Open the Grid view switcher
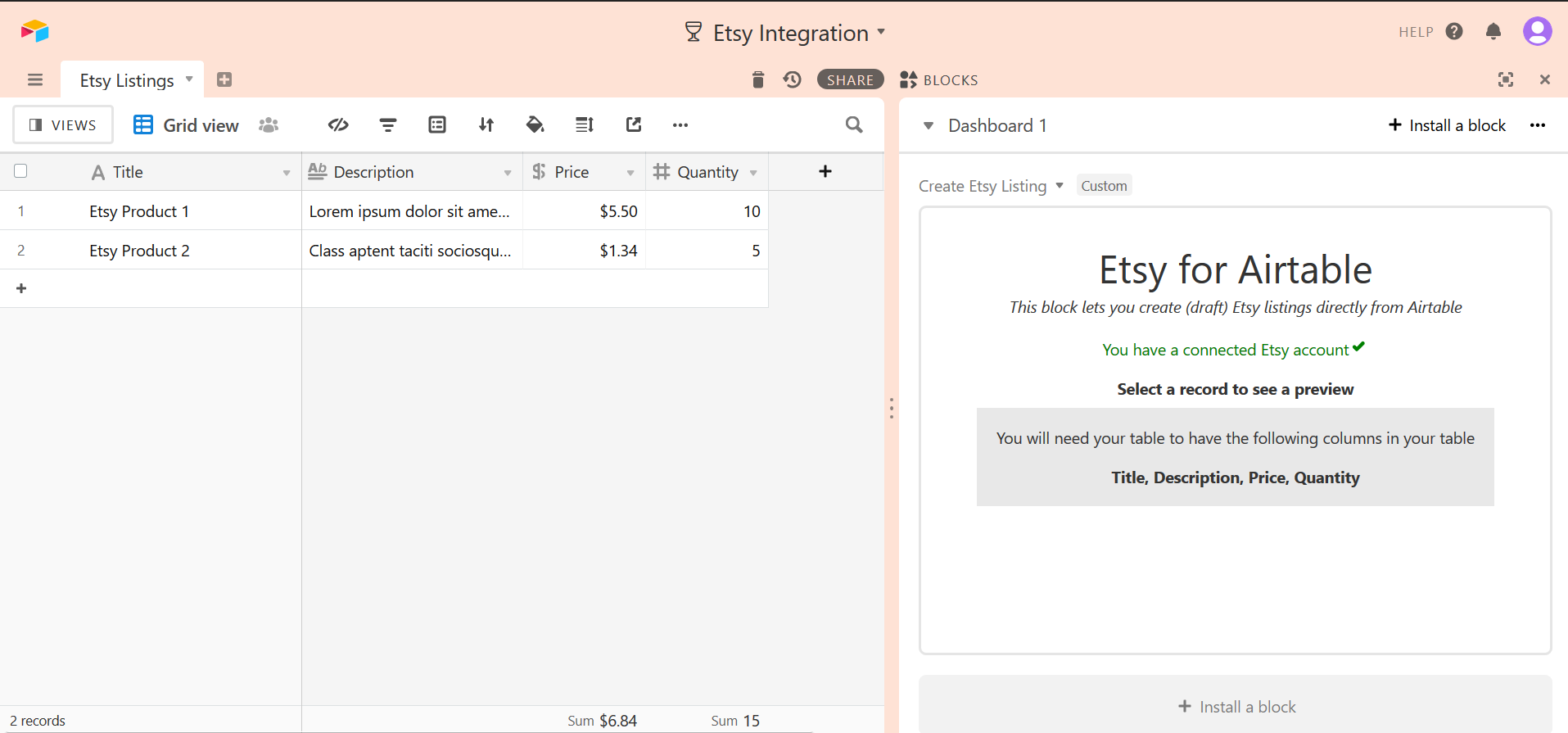This screenshot has width=1568, height=733. [187, 124]
